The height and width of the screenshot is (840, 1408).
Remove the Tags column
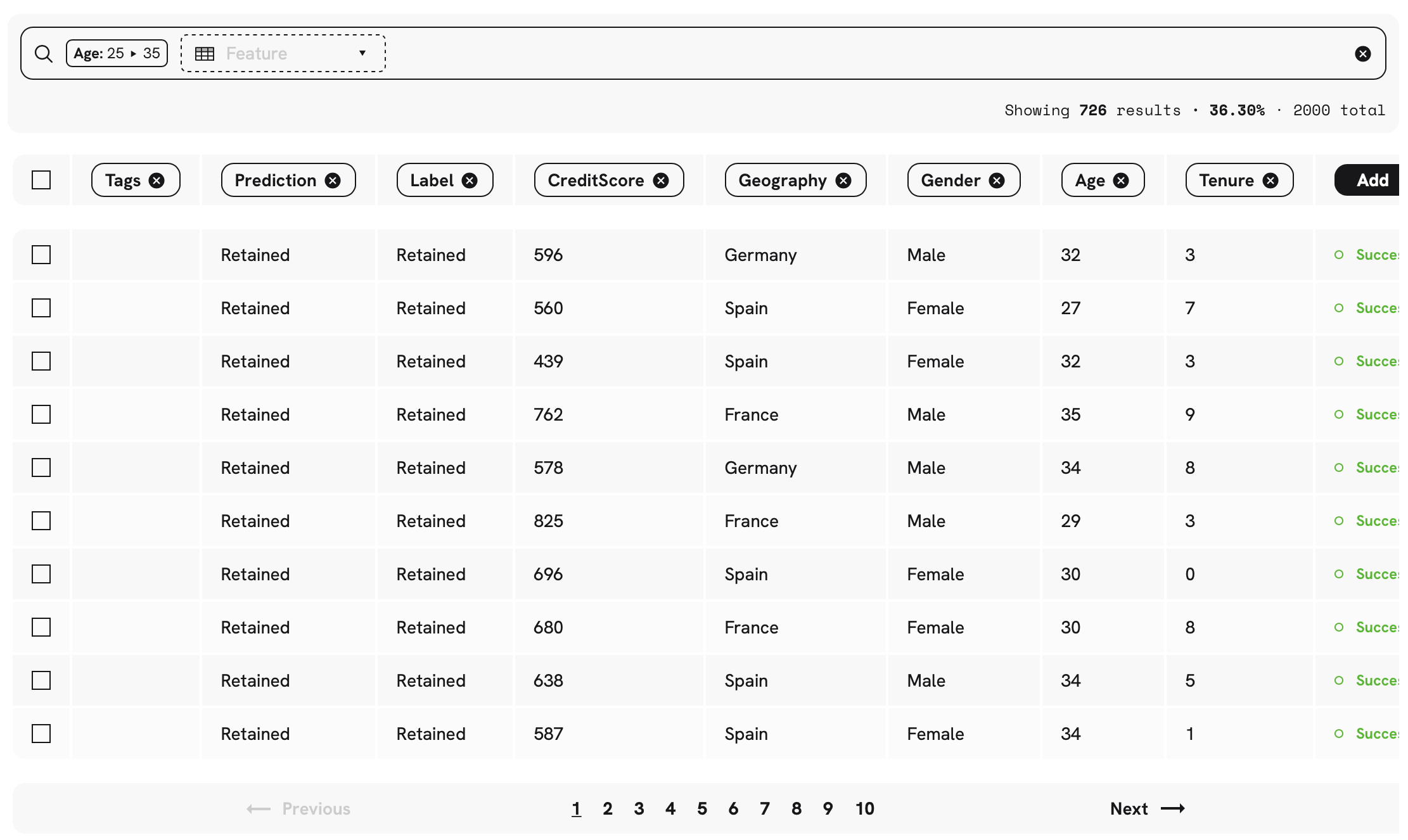pos(157,181)
